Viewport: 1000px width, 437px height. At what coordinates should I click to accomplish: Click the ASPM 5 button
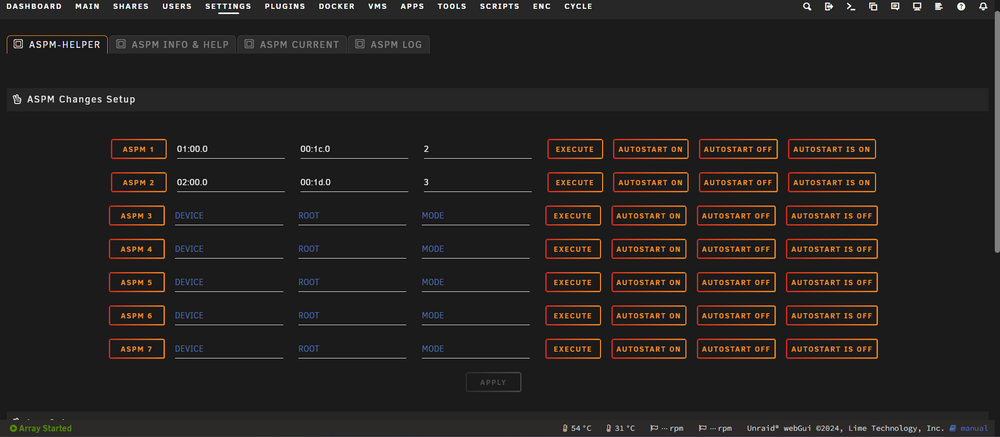point(137,282)
